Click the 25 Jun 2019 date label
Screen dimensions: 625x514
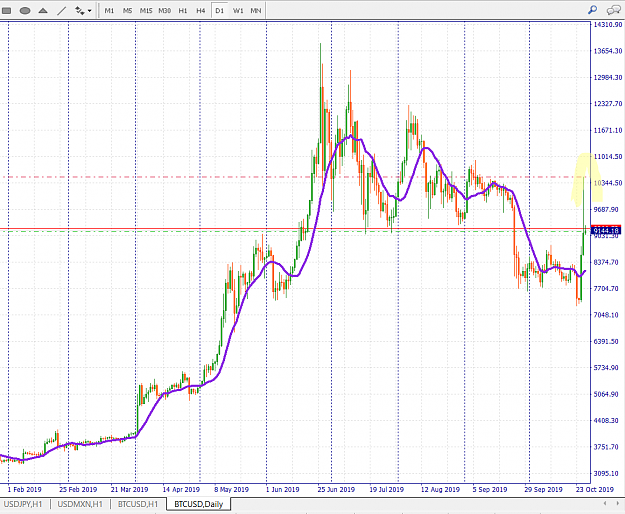tap(336, 489)
